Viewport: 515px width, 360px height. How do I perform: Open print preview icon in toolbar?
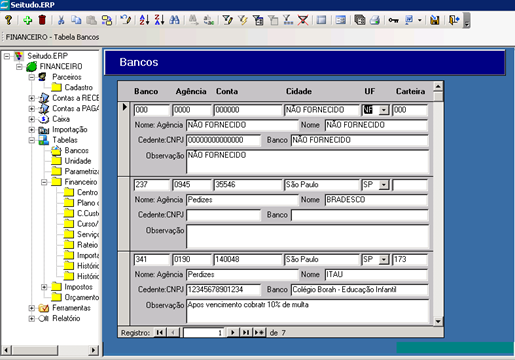[359, 20]
